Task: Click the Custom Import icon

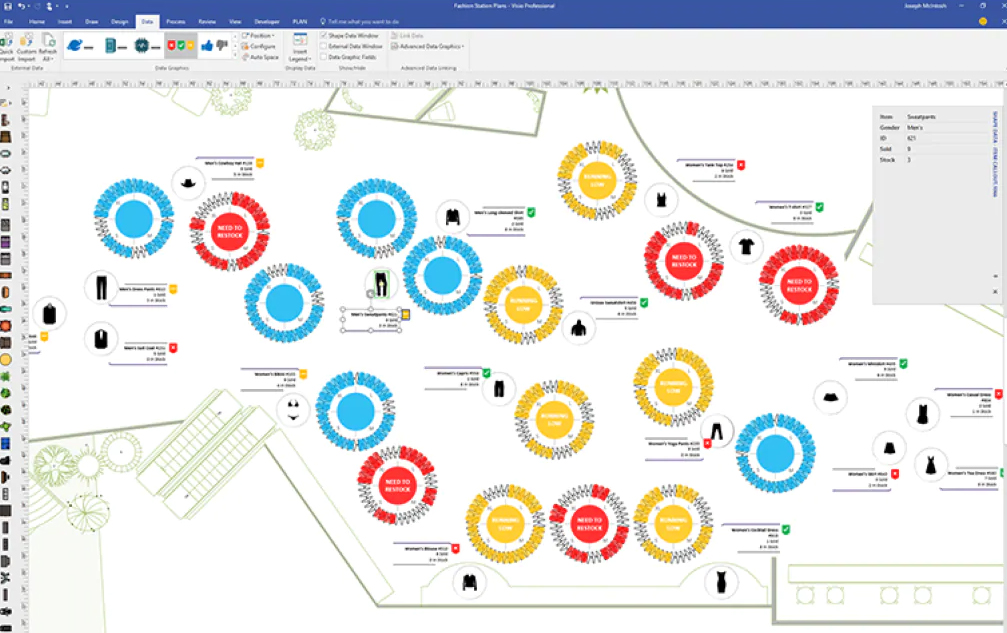Action: tap(26, 46)
